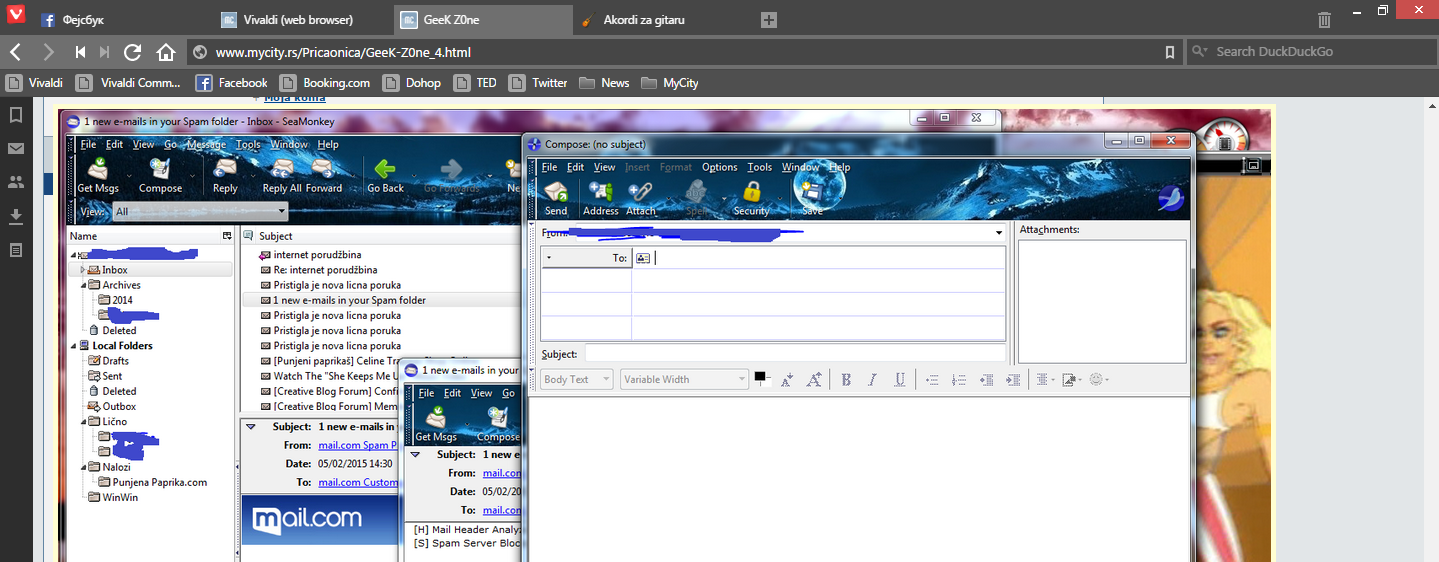The image size is (1439, 562).
Task: Open Tools menu in Compose window
Action: (760, 167)
